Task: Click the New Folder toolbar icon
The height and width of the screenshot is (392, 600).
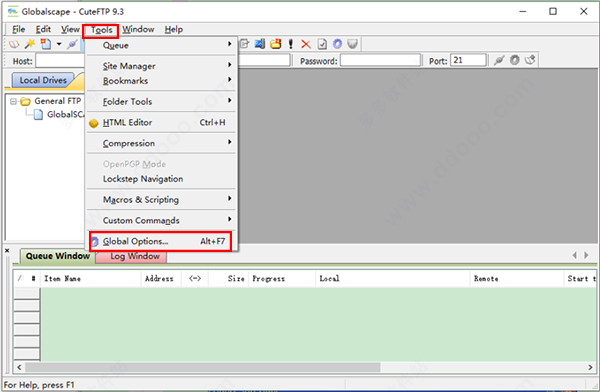Action: [x=276, y=44]
